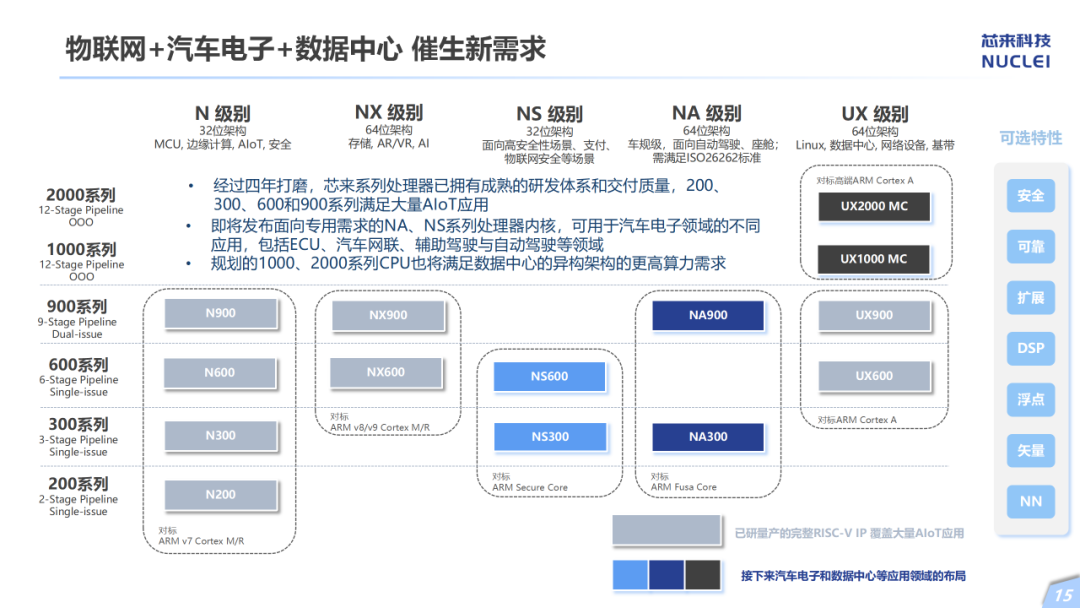This screenshot has height=608, width=1080.
Task: Select the NX600 core block
Action: pyautogui.click(x=386, y=372)
